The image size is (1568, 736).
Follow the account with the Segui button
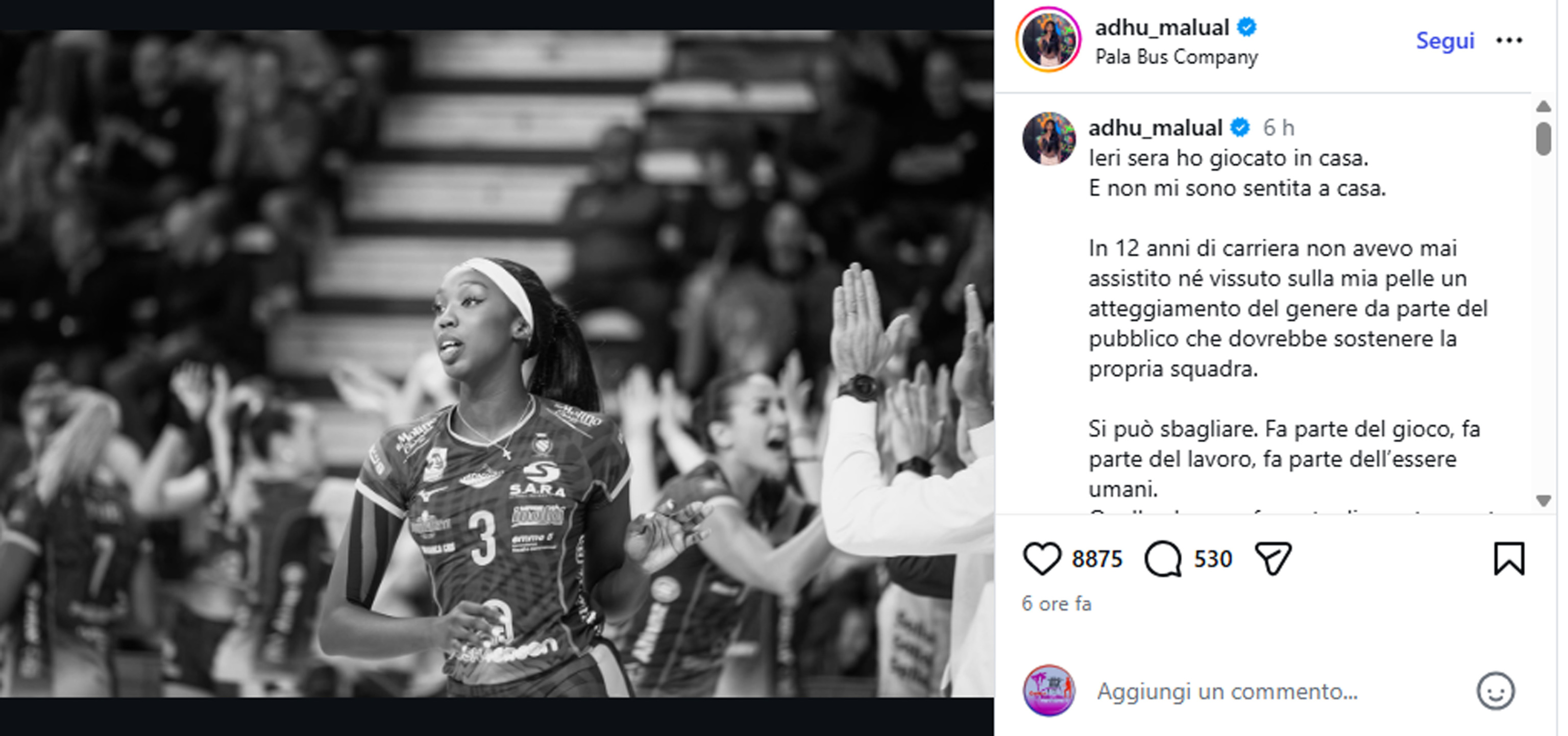click(x=1444, y=41)
